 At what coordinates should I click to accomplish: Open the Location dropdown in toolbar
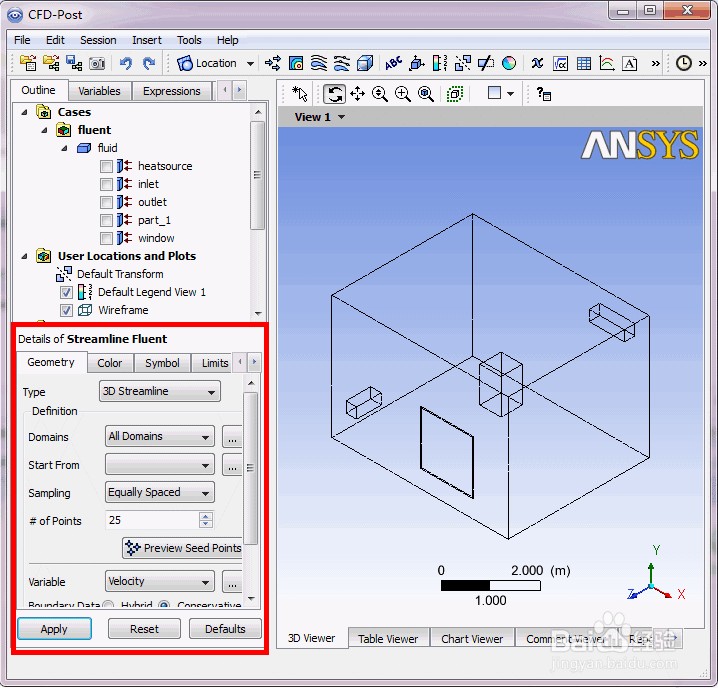(x=250, y=64)
